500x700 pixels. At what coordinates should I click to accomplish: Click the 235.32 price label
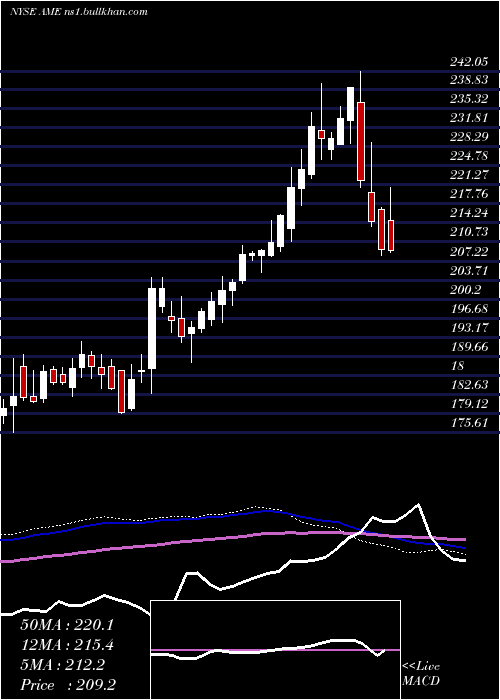tap(468, 99)
